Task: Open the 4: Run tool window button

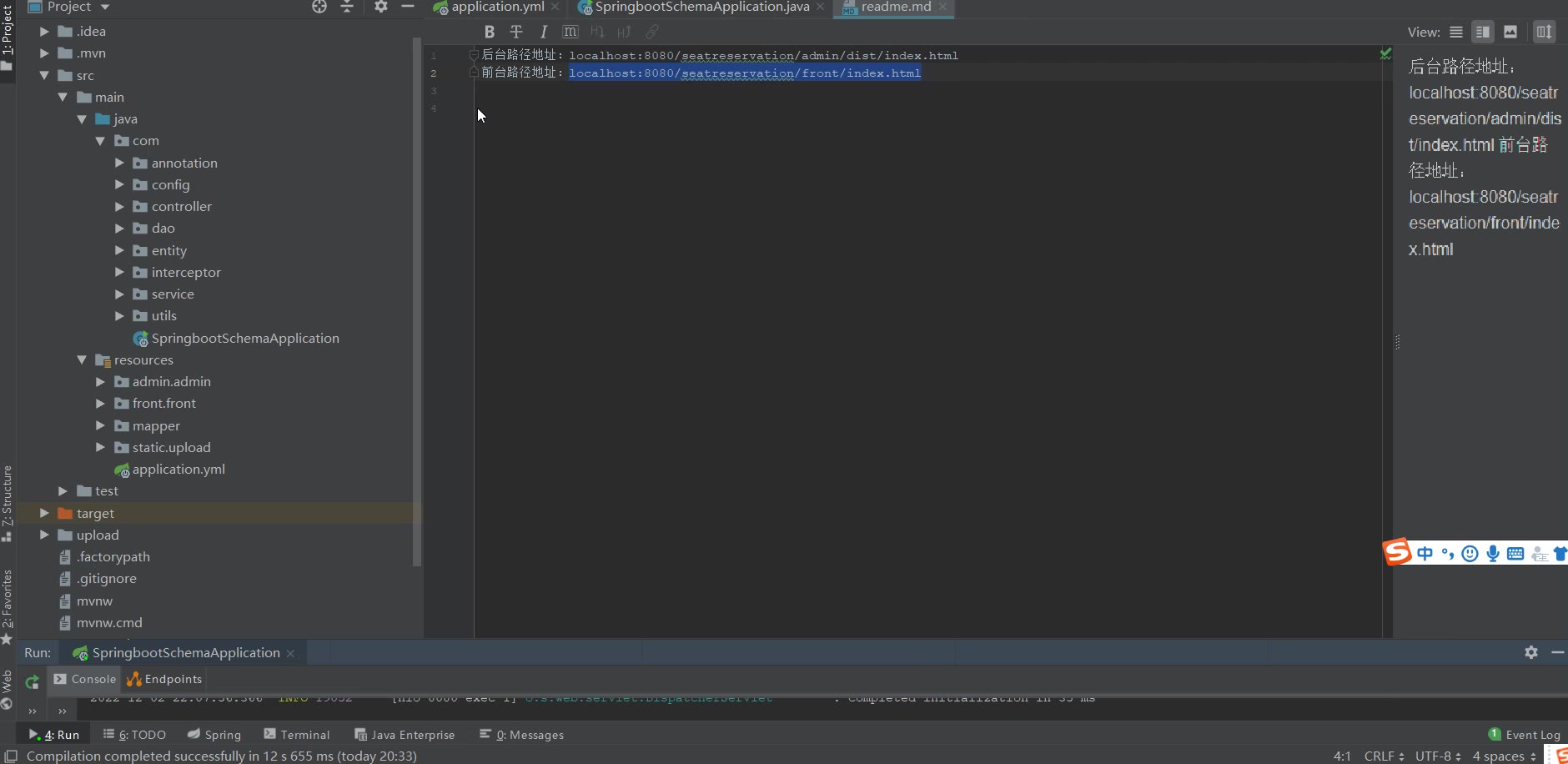Action: 54,734
